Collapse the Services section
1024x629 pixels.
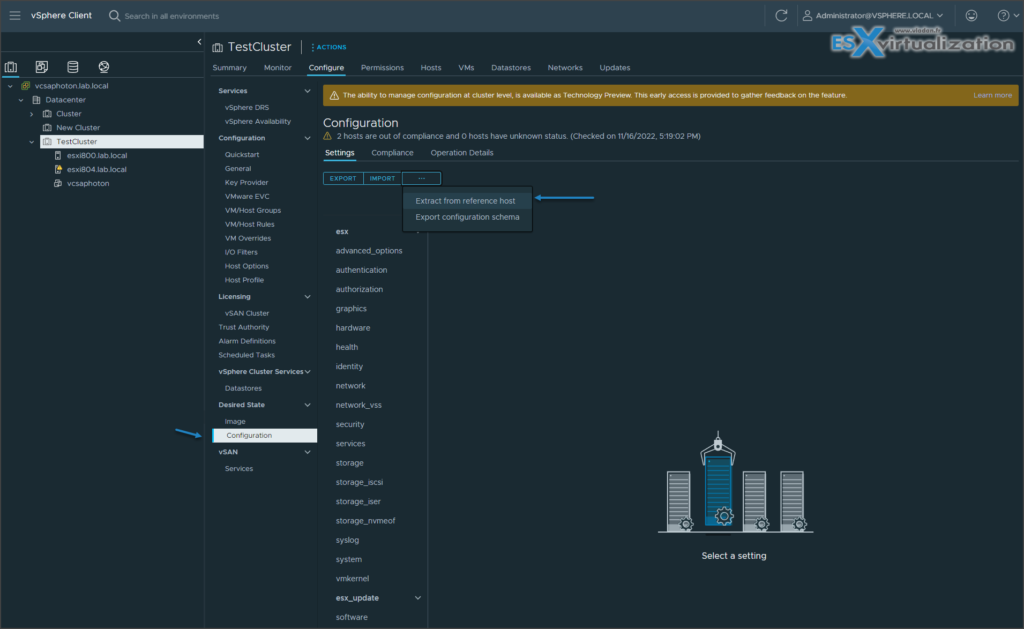[308, 89]
